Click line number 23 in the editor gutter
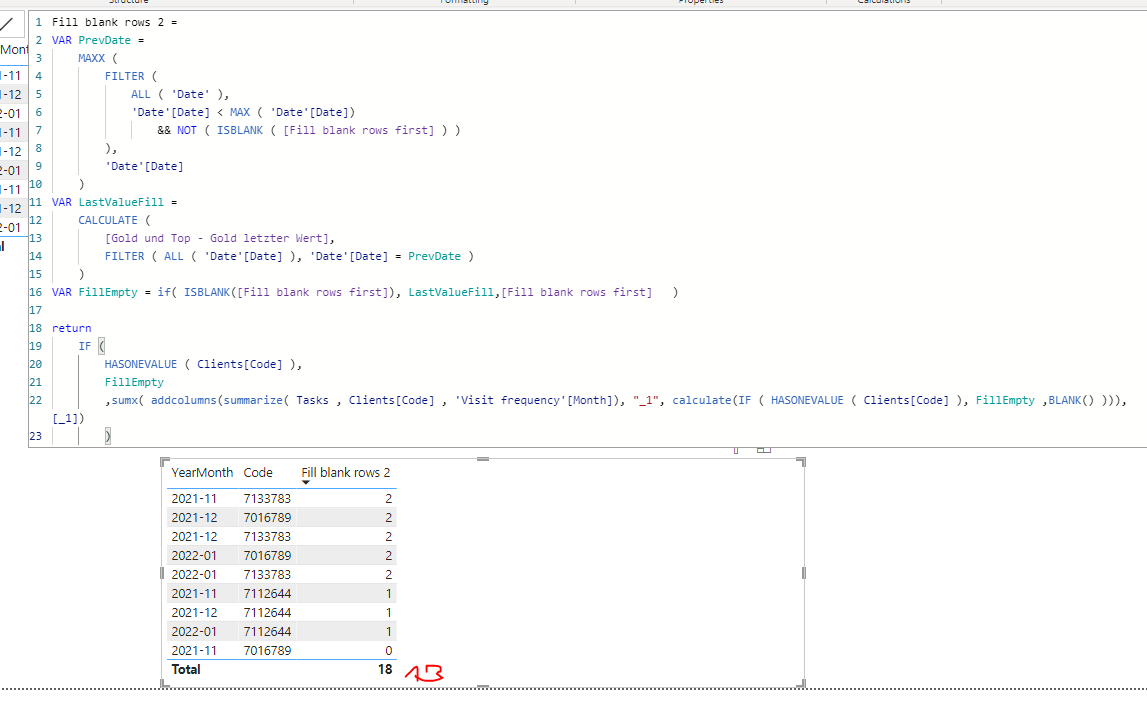1147x708 pixels. [35, 436]
